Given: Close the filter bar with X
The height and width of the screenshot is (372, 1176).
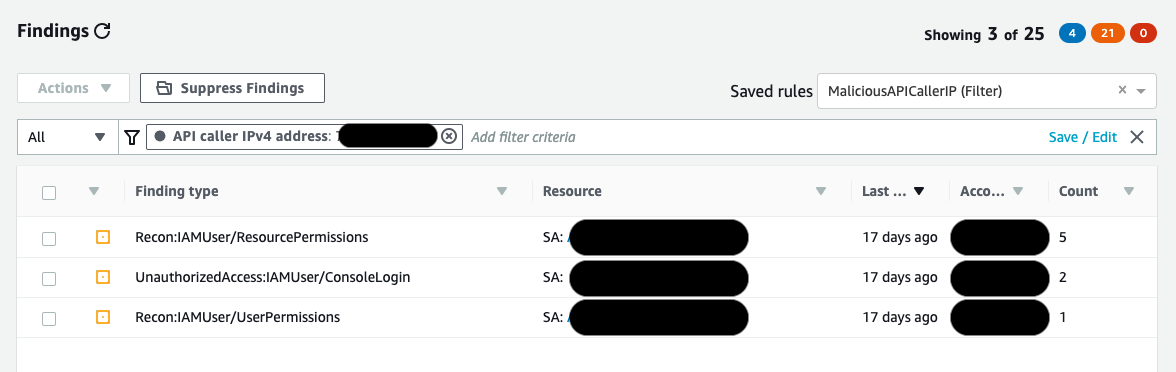Looking at the screenshot, I should click(x=1137, y=137).
